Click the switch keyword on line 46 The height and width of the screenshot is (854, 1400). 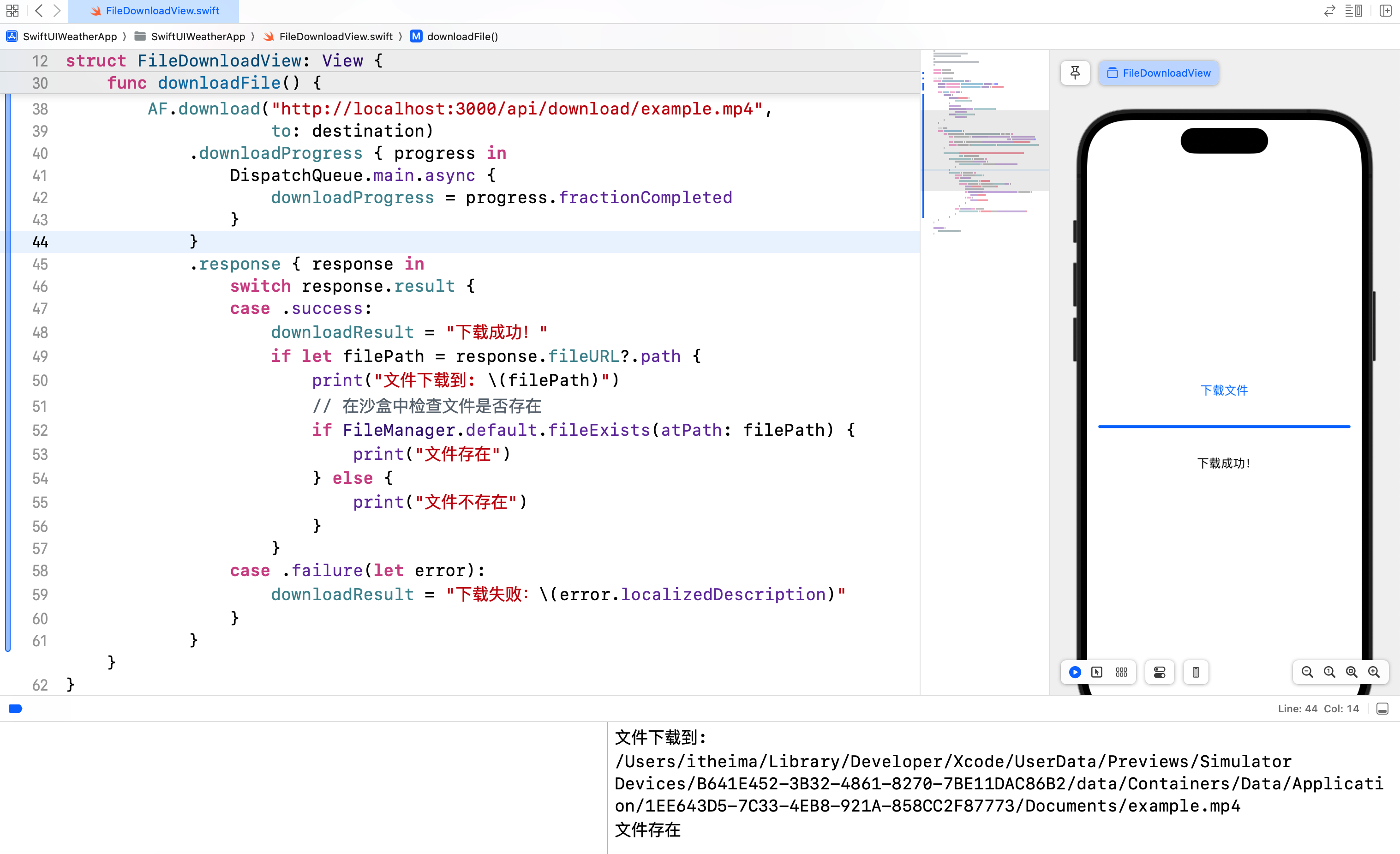click(x=260, y=286)
